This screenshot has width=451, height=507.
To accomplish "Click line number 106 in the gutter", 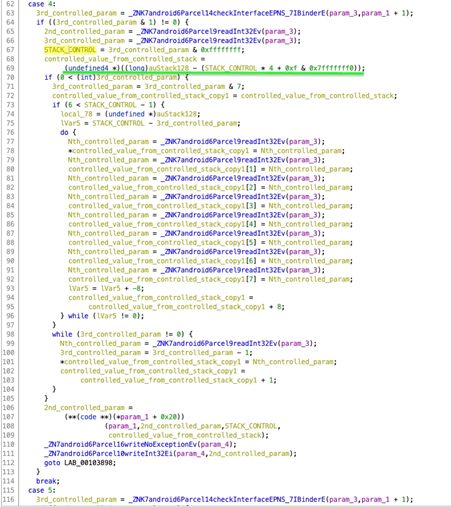I will coord(9,408).
